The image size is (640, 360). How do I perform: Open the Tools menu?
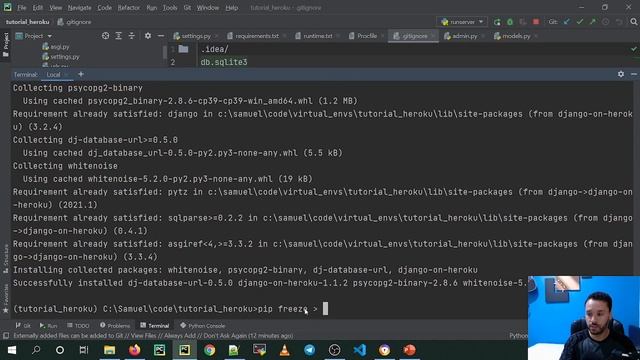pos(170,8)
